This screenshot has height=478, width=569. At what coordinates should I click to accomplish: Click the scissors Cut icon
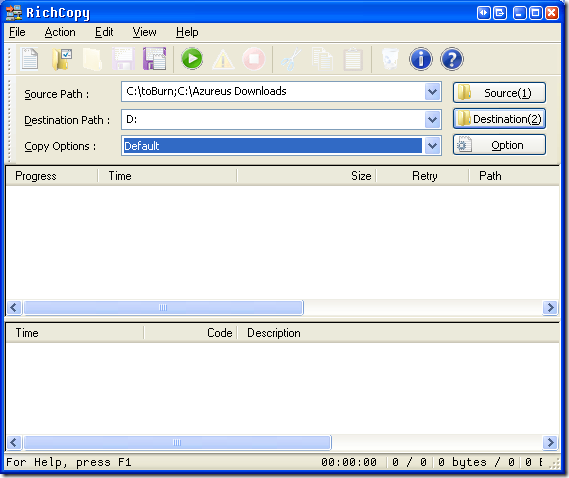pos(291,59)
